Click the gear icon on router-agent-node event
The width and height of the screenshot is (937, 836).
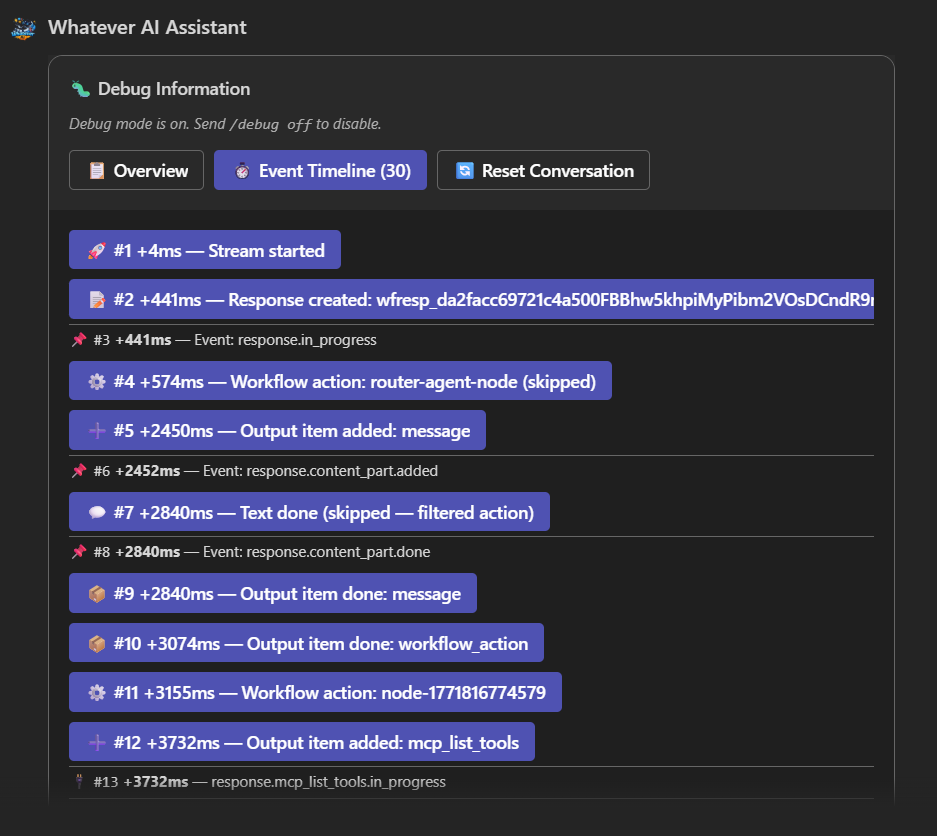point(96,382)
